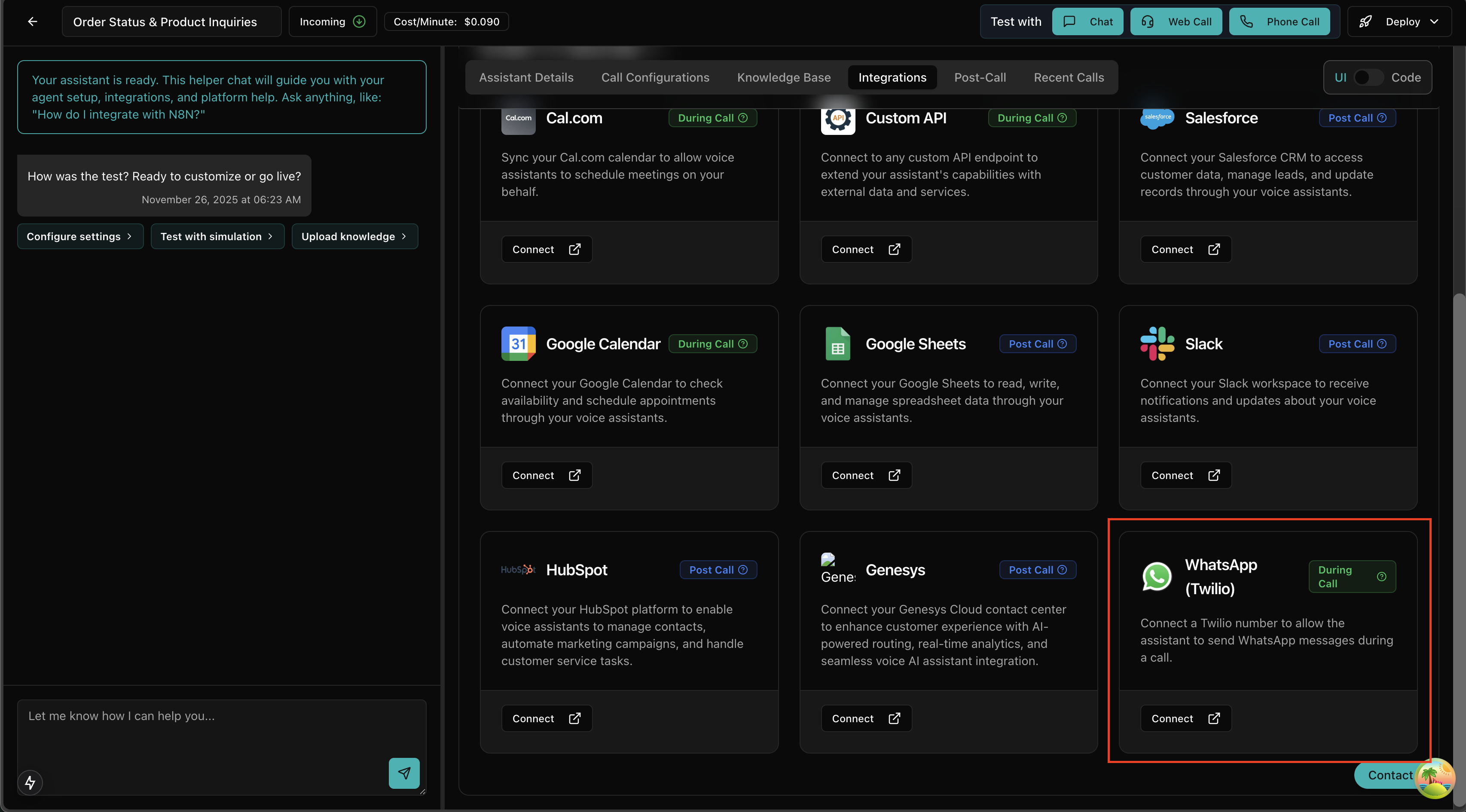Click the info icon on Slack's Post Call badge
Image resolution: width=1466 pixels, height=812 pixels.
[x=1384, y=344]
